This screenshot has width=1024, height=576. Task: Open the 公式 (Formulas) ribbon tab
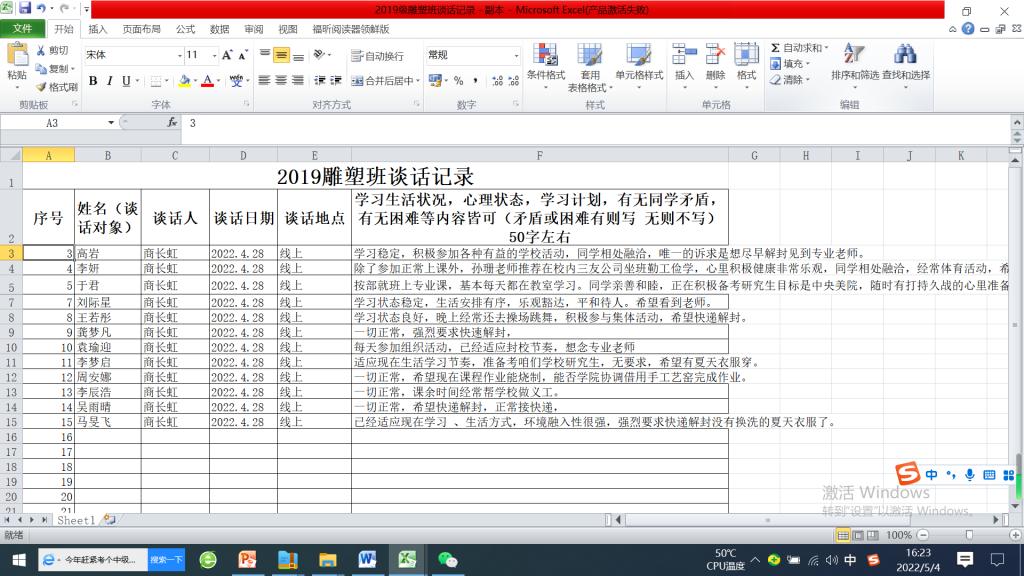click(185, 30)
